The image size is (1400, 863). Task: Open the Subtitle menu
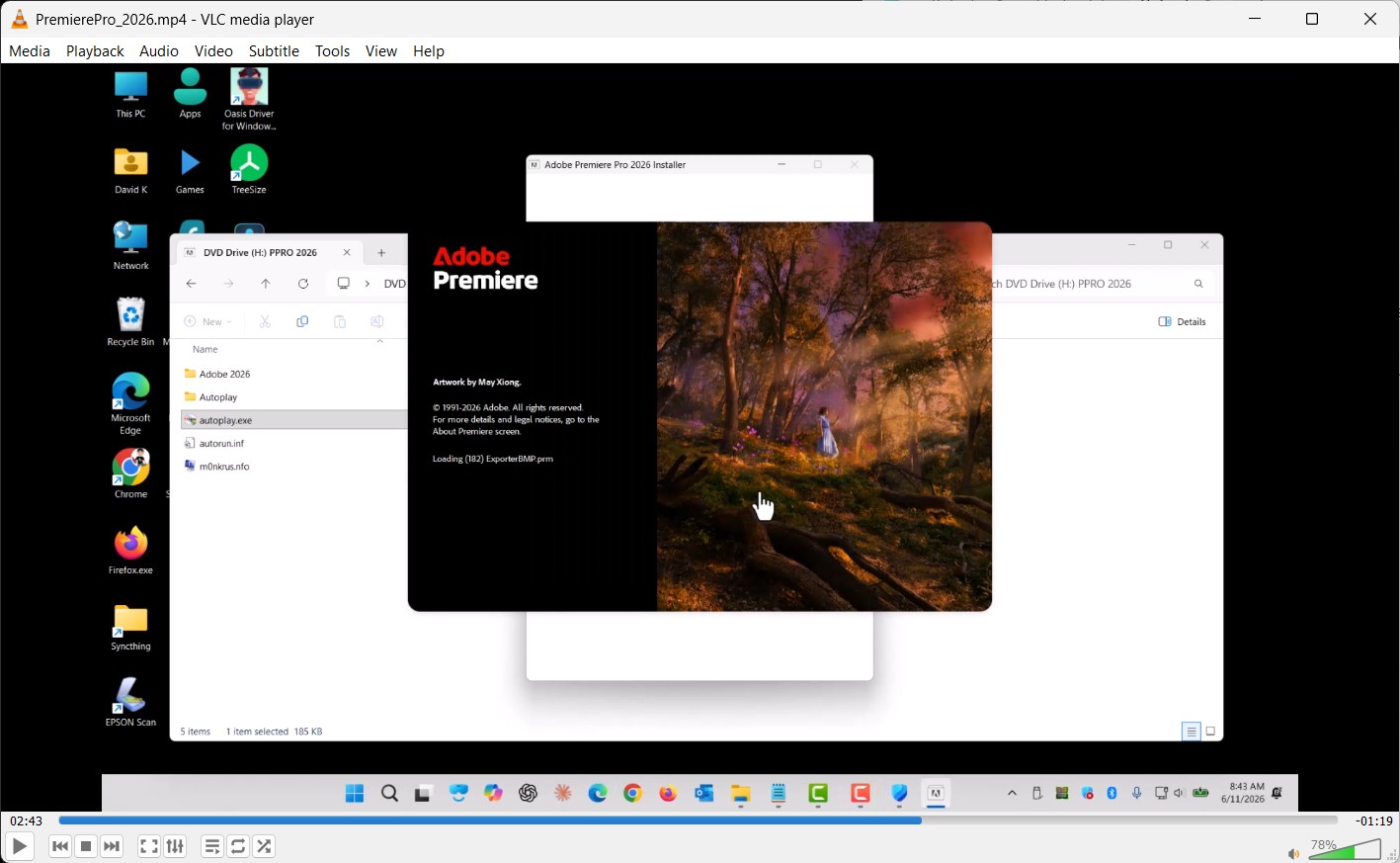click(x=274, y=51)
